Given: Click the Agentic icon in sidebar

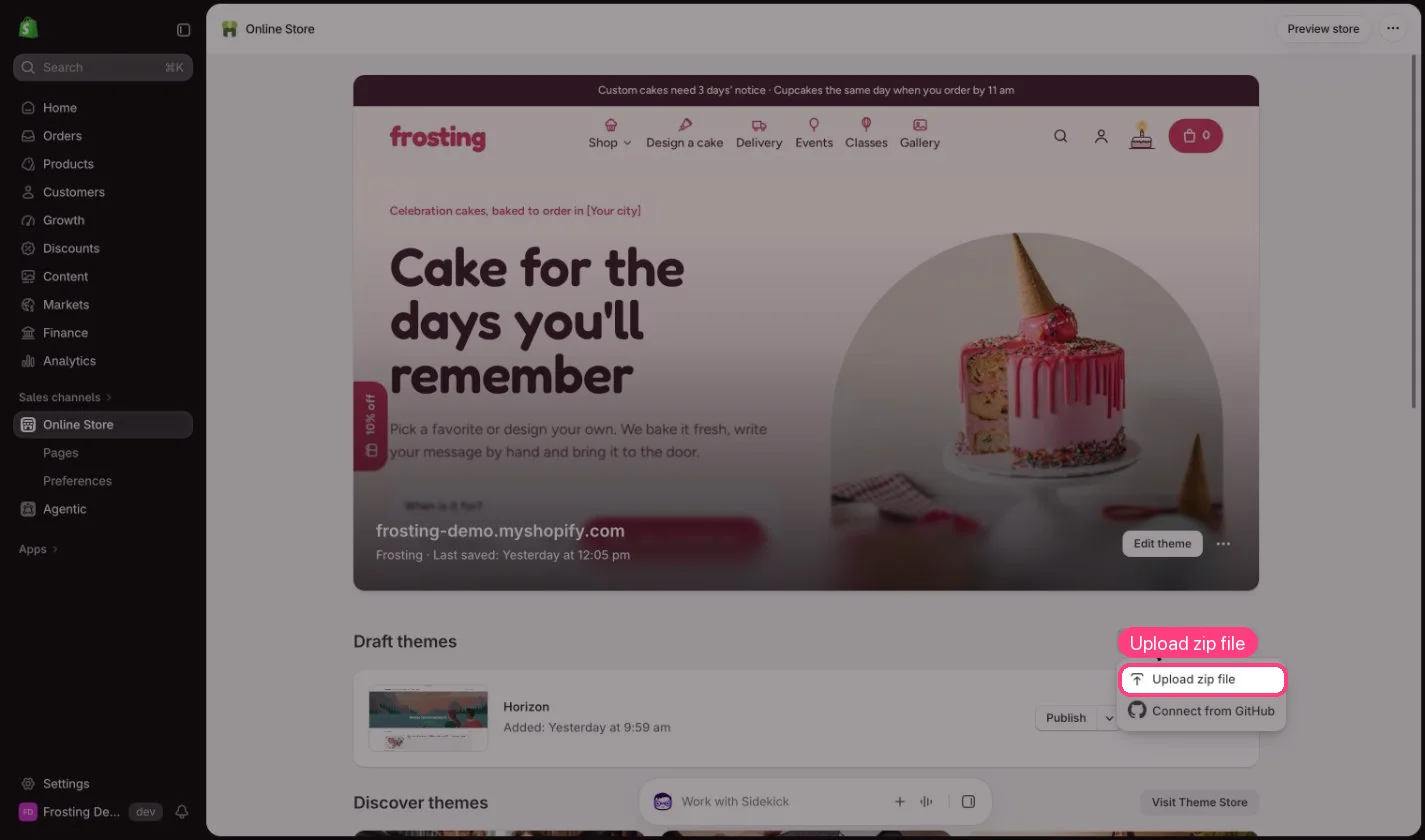Looking at the screenshot, I should (x=28, y=509).
